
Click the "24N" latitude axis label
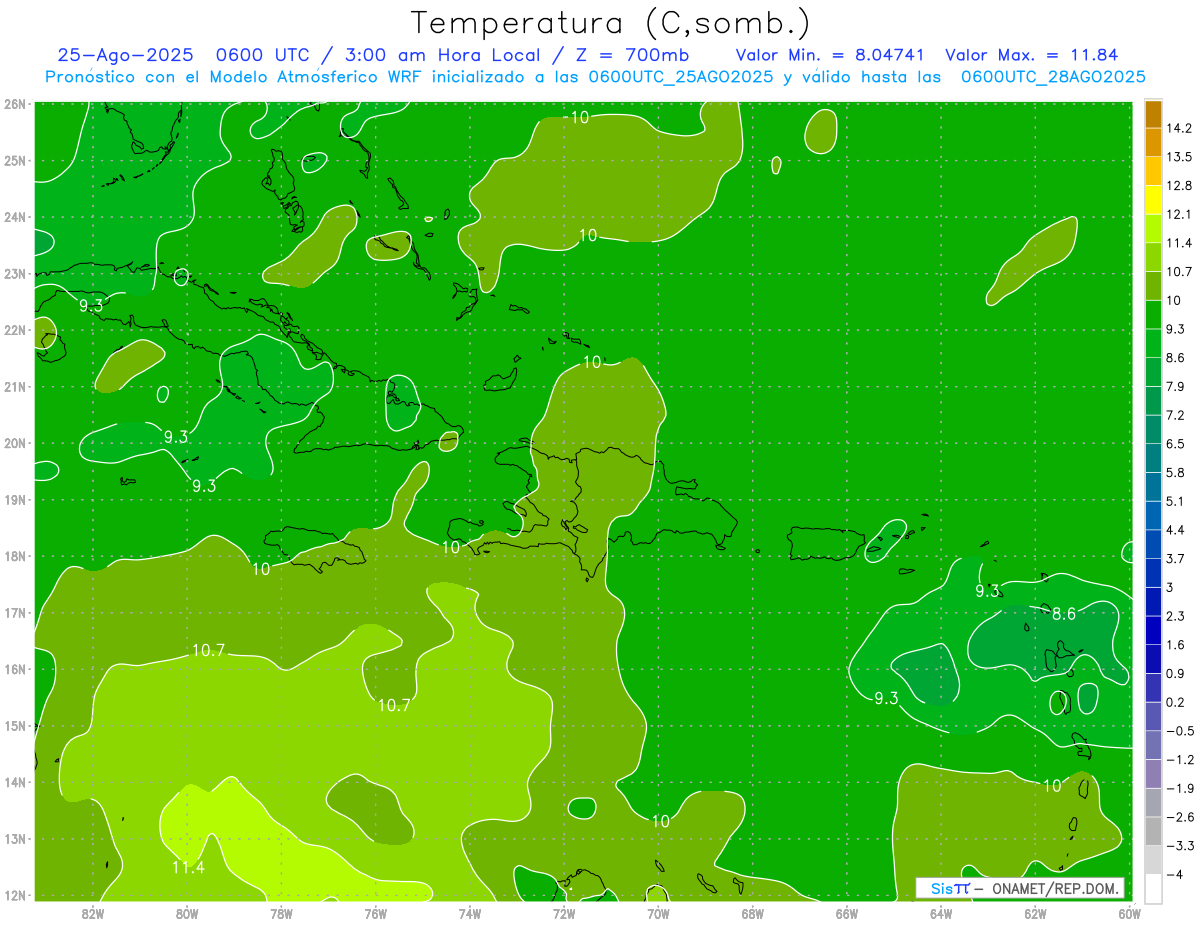pos(14,217)
